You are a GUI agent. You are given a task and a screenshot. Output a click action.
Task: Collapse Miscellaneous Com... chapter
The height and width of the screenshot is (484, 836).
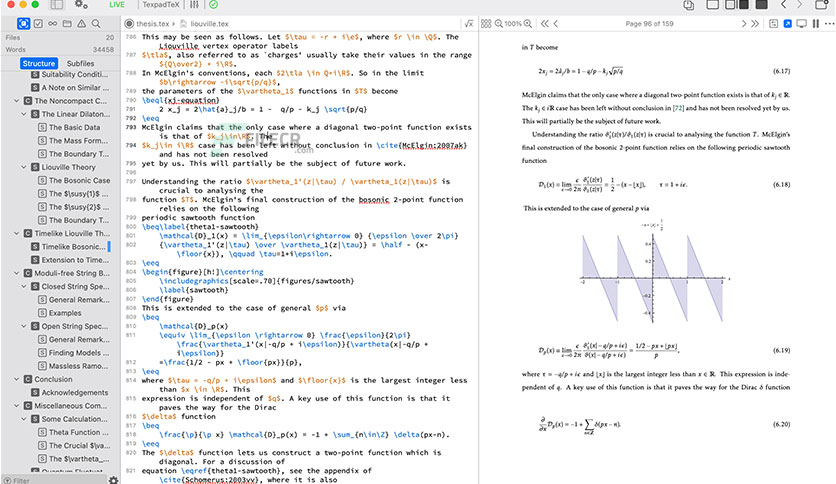(17, 406)
